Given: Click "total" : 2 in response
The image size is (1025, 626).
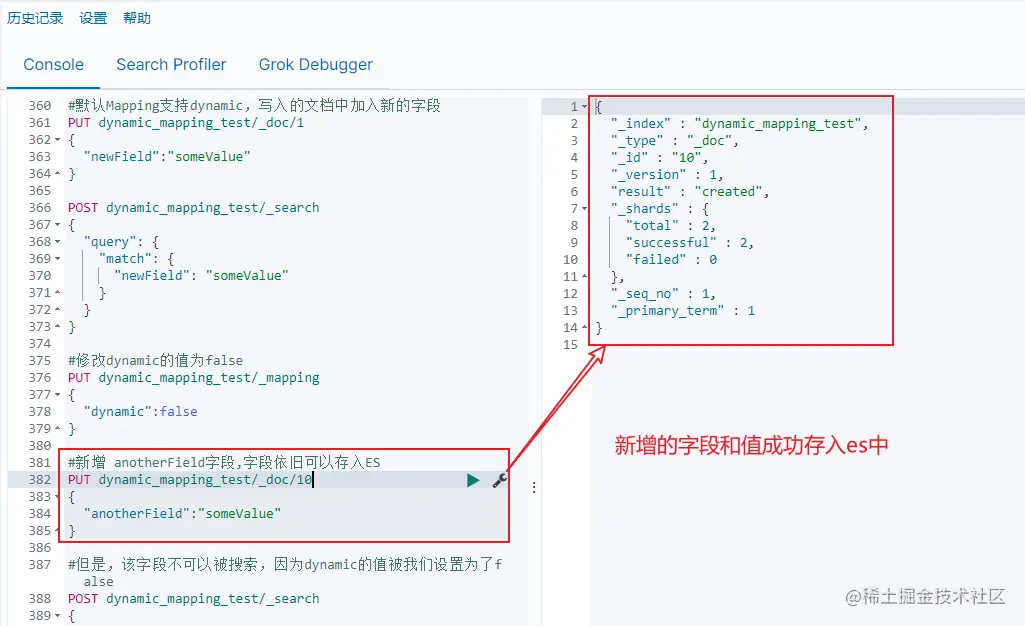Looking at the screenshot, I should tap(671, 225).
